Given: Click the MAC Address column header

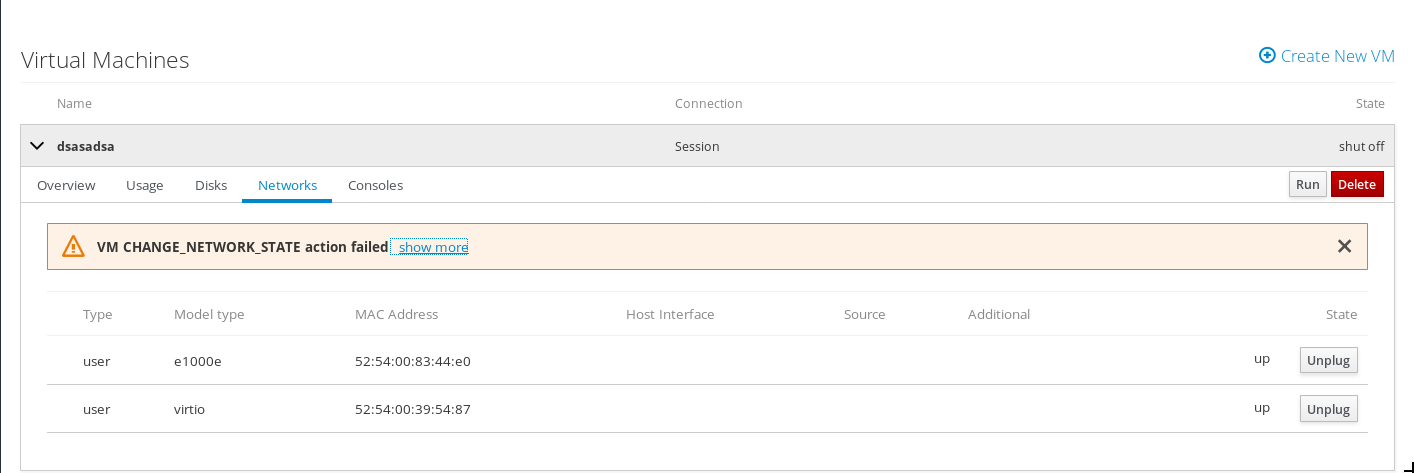Looking at the screenshot, I should coord(396,314).
